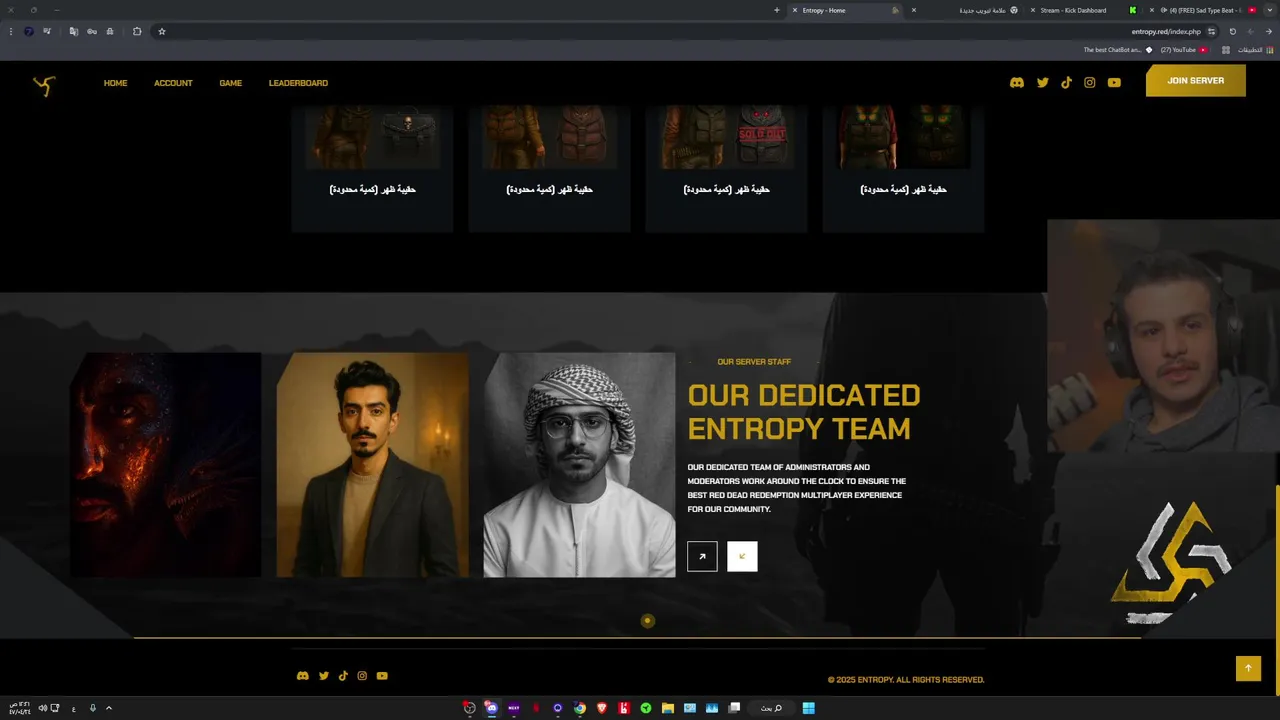Open the last backpack item card

pyautogui.click(x=903, y=168)
